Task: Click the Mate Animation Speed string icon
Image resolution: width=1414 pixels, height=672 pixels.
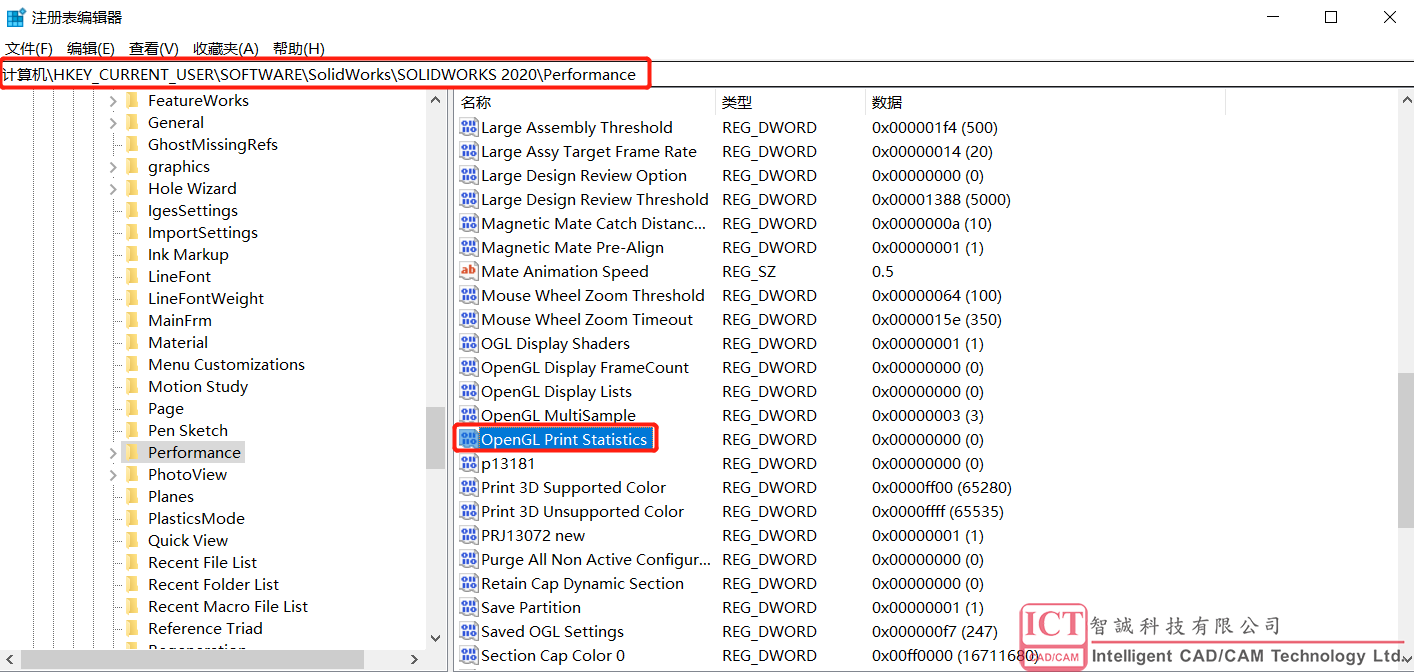Action: pyautogui.click(x=469, y=271)
